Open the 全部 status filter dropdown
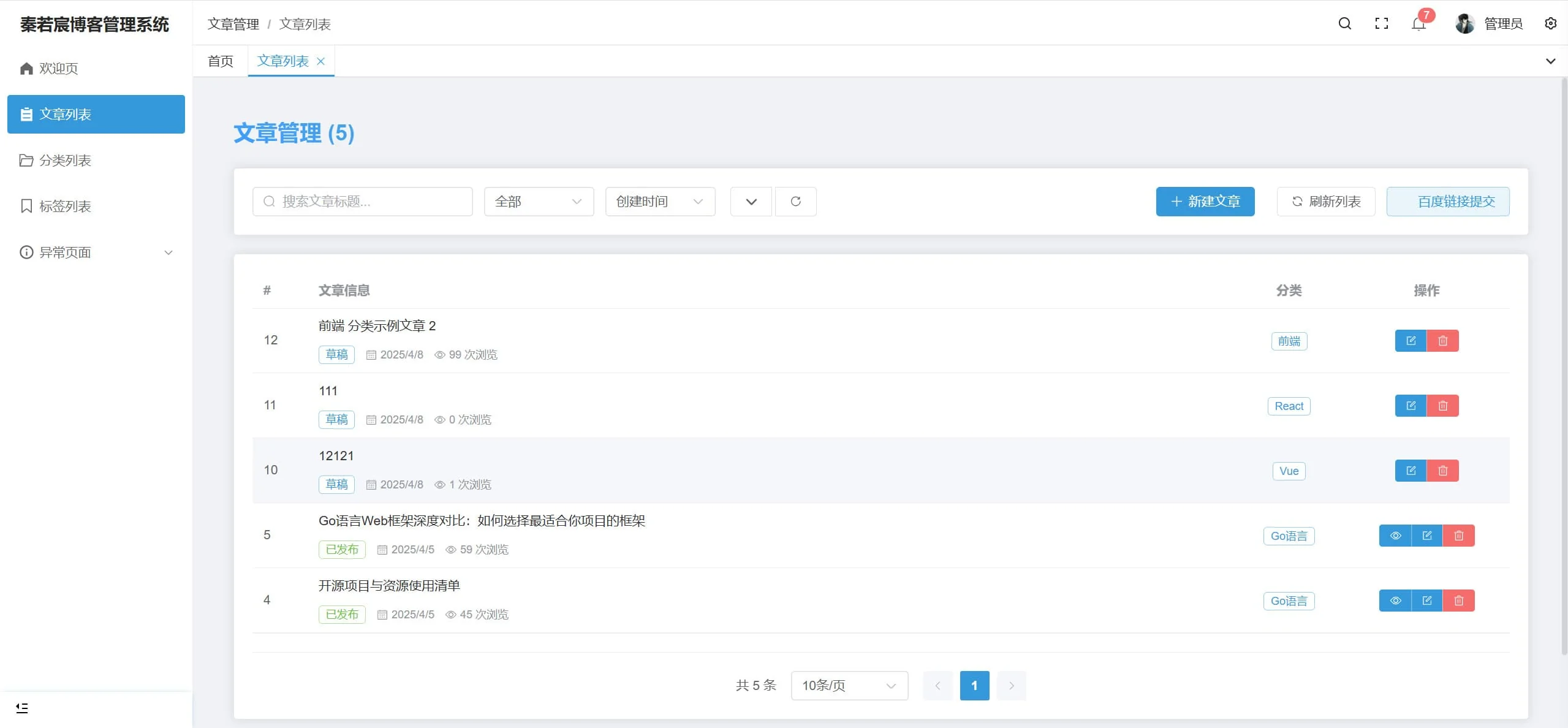The width and height of the screenshot is (1568, 728). tap(539, 202)
